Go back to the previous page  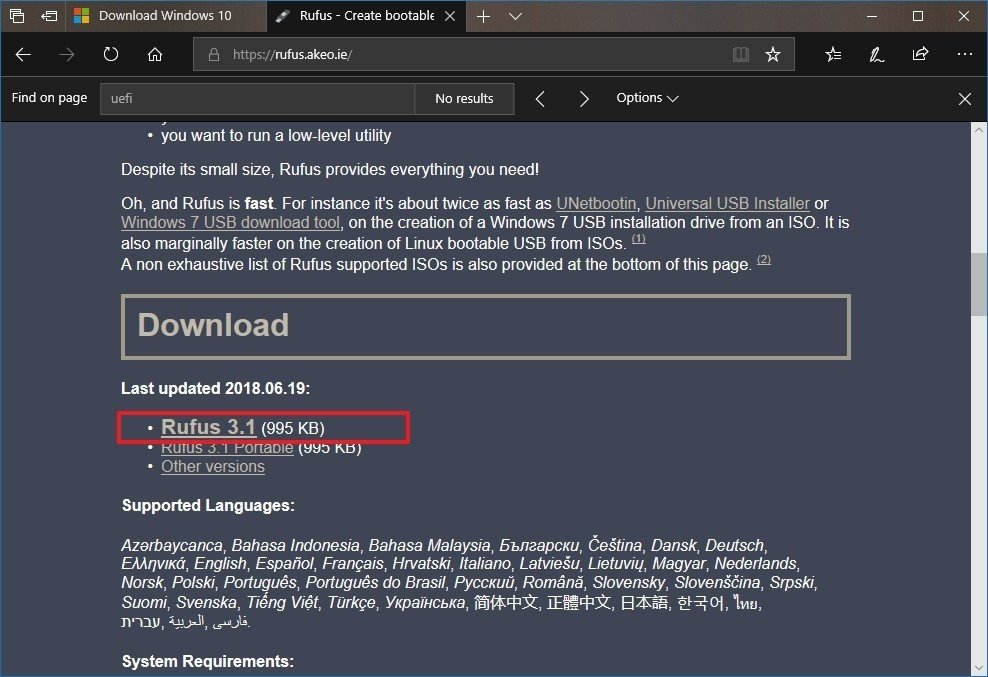[23, 55]
